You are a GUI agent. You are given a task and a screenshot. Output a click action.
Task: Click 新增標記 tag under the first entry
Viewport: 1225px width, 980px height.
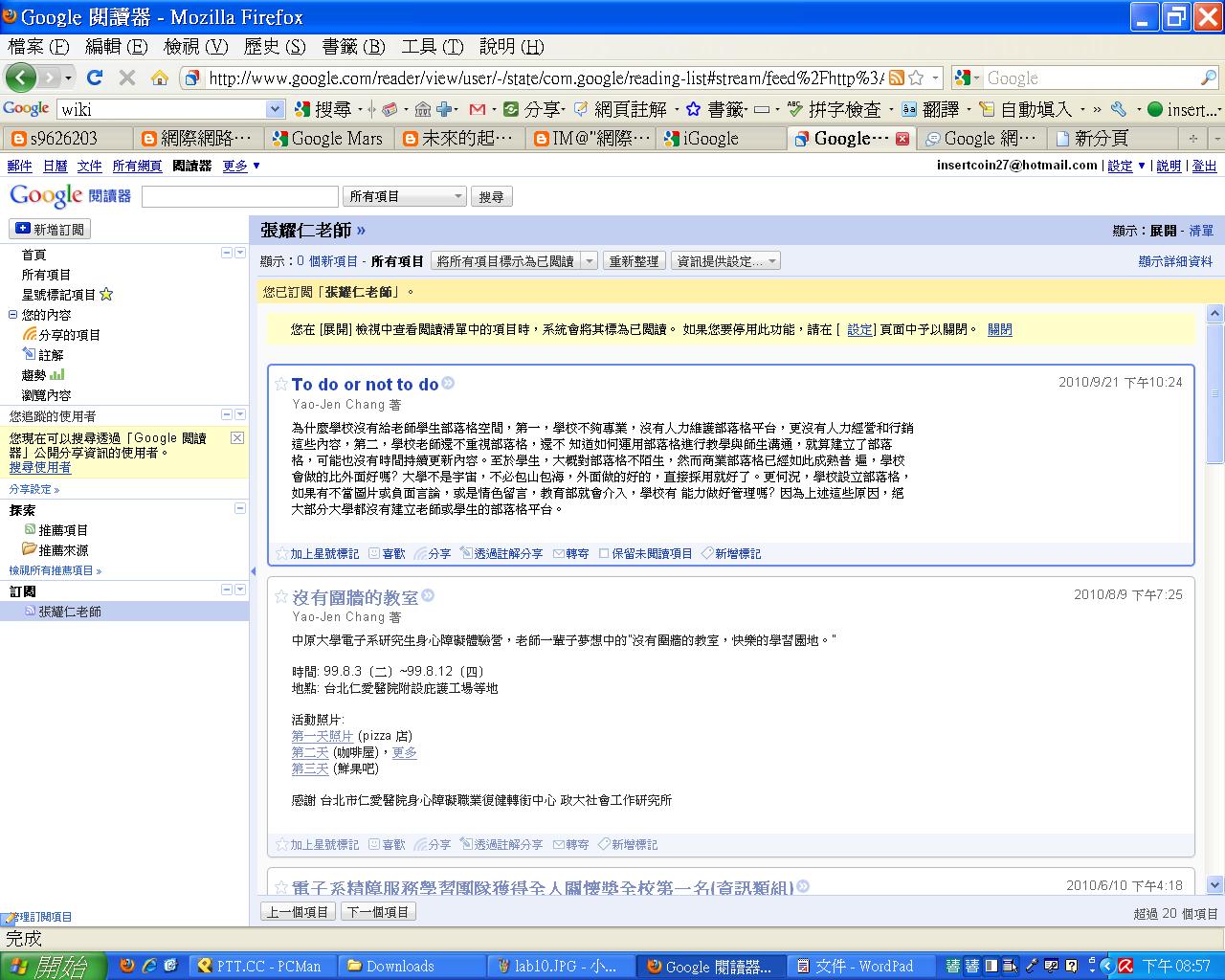731,553
